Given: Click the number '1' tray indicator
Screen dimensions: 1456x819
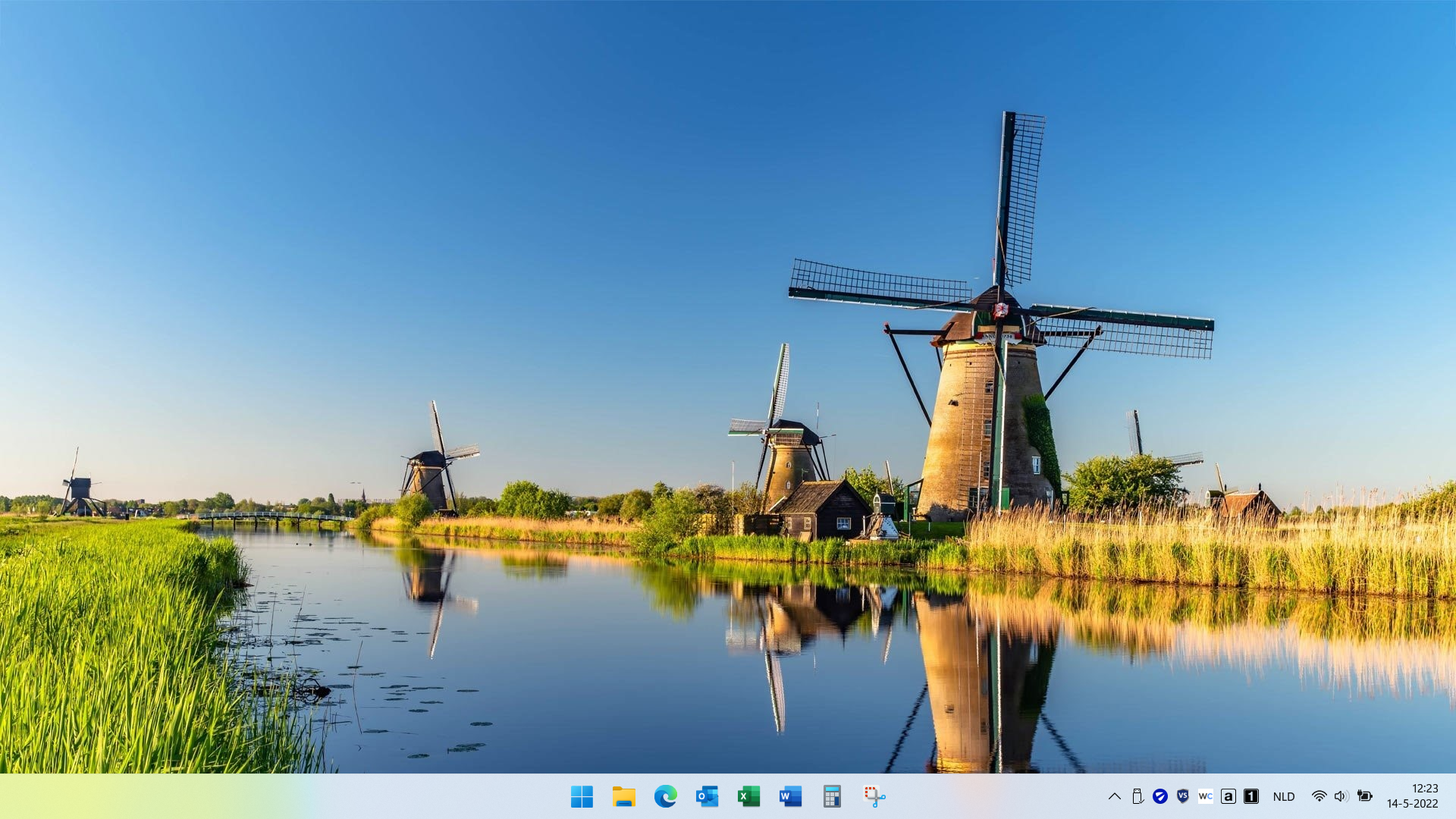Looking at the screenshot, I should (x=1250, y=796).
